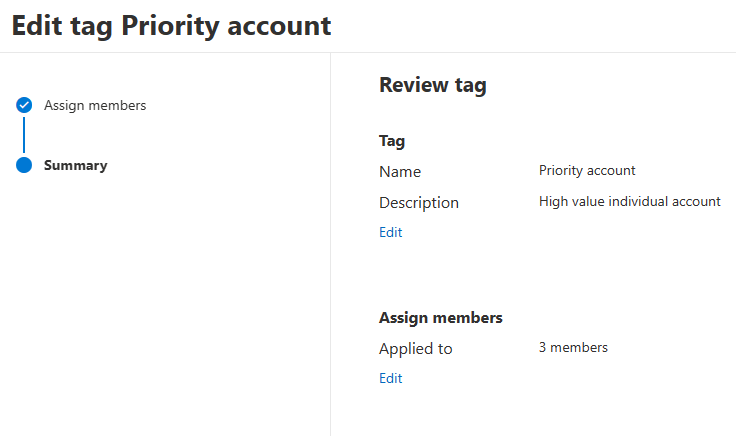Open Edit link under Tag section
736x436 pixels.
390,232
